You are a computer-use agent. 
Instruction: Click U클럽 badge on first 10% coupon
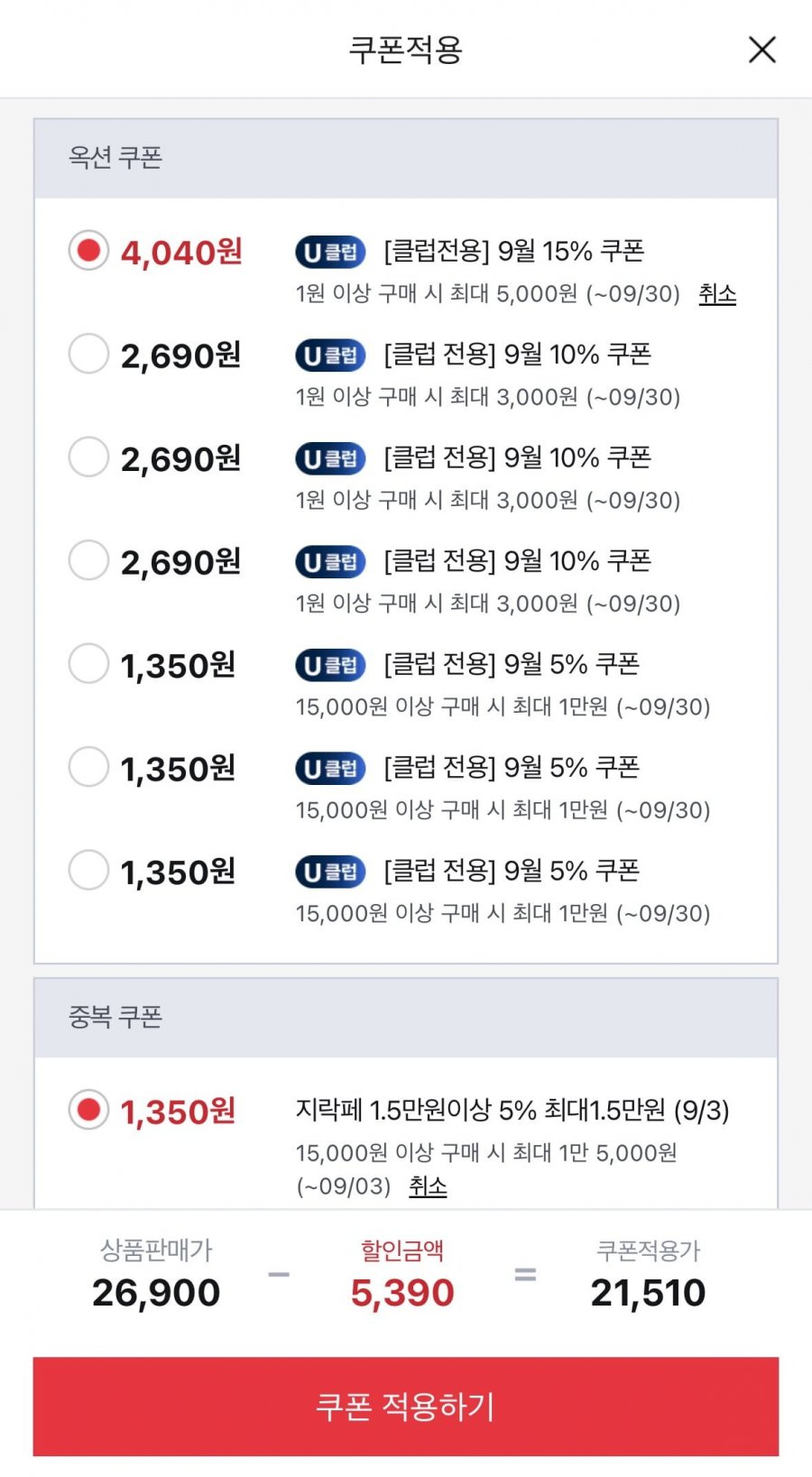(x=330, y=355)
